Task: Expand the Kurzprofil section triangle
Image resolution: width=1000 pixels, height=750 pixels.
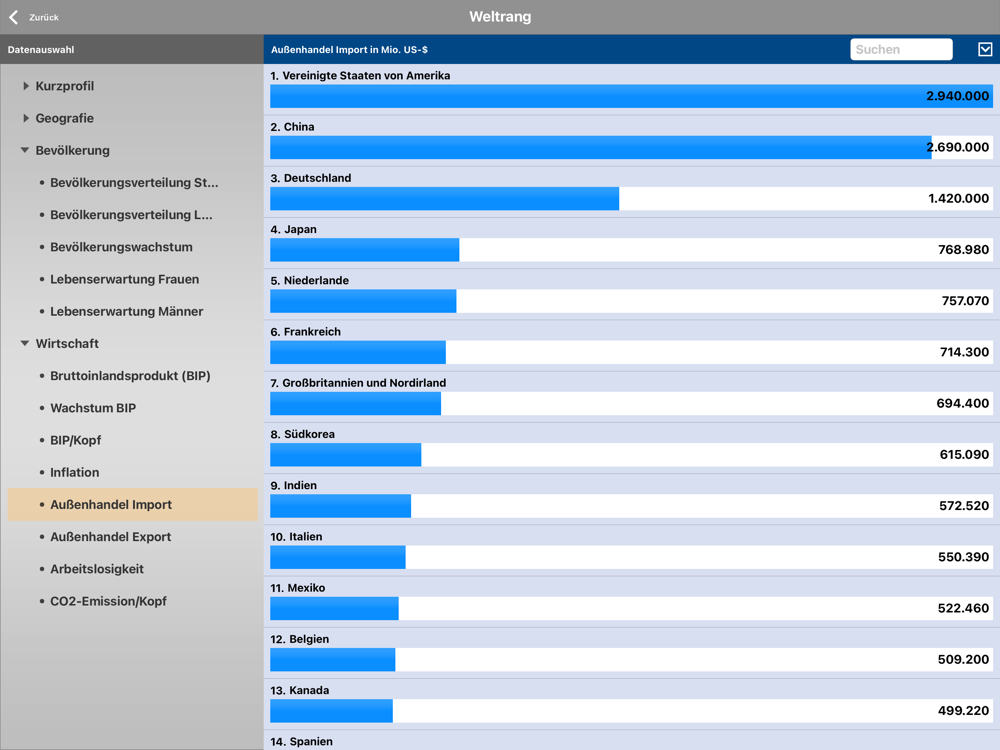Action: pyautogui.click(x=26, y=85)
